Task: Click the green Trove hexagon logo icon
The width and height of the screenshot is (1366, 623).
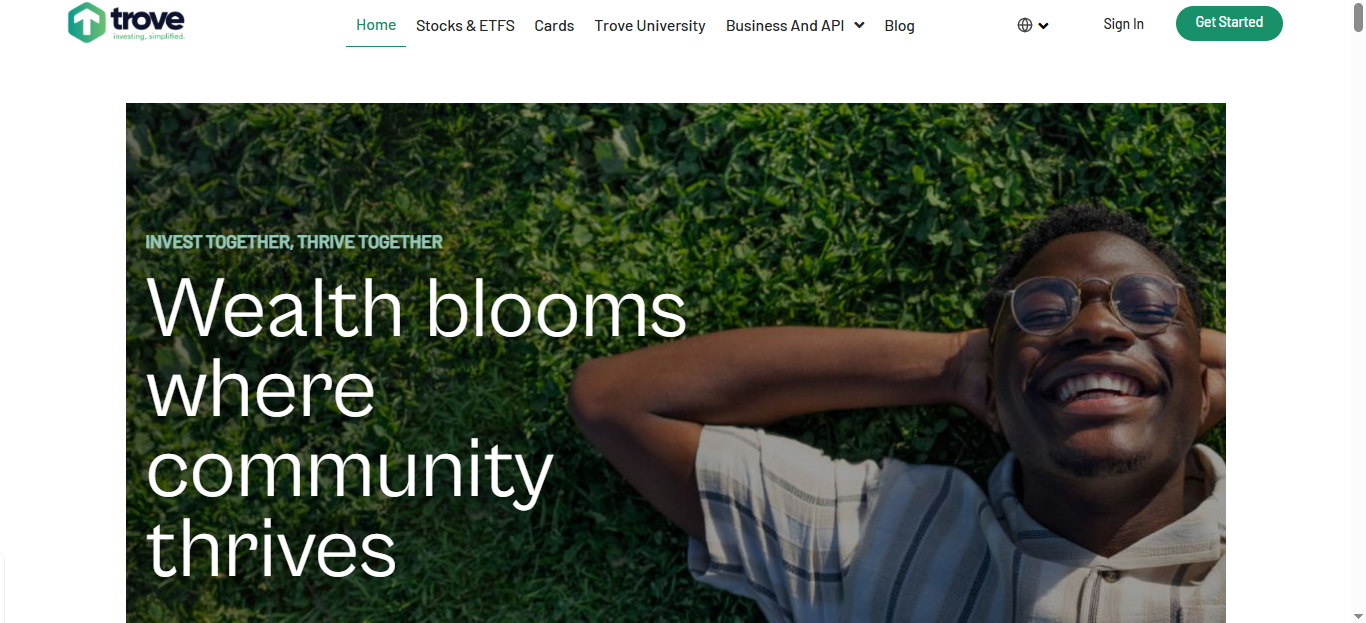Action: click(87, 22)
